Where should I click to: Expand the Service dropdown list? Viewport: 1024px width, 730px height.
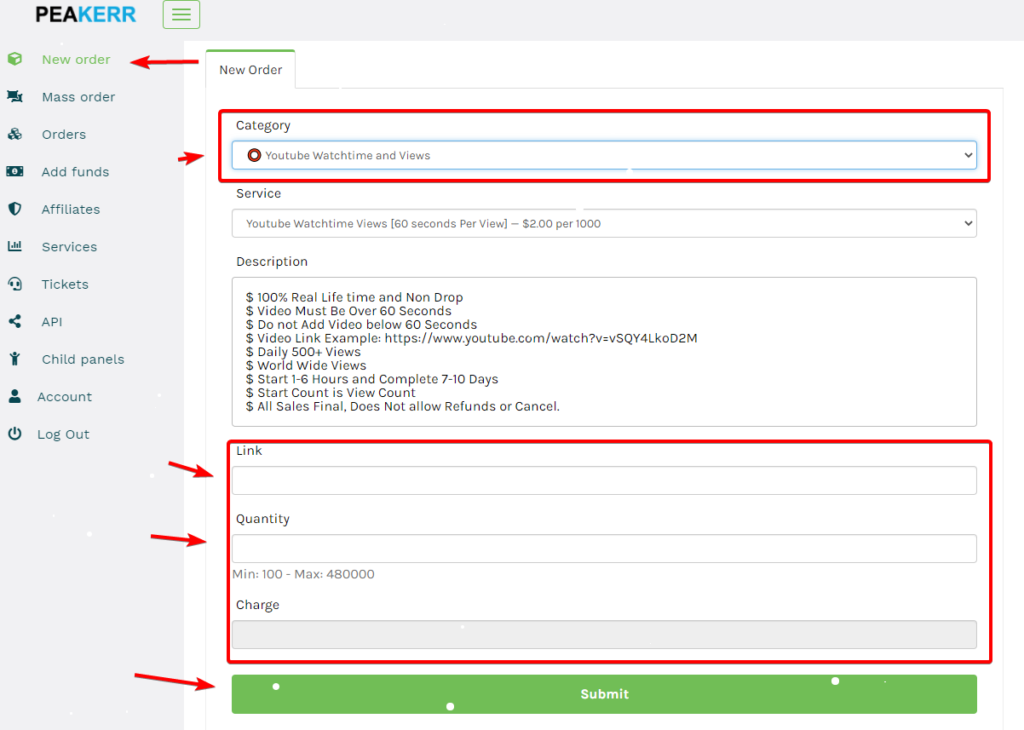point(604,224)
